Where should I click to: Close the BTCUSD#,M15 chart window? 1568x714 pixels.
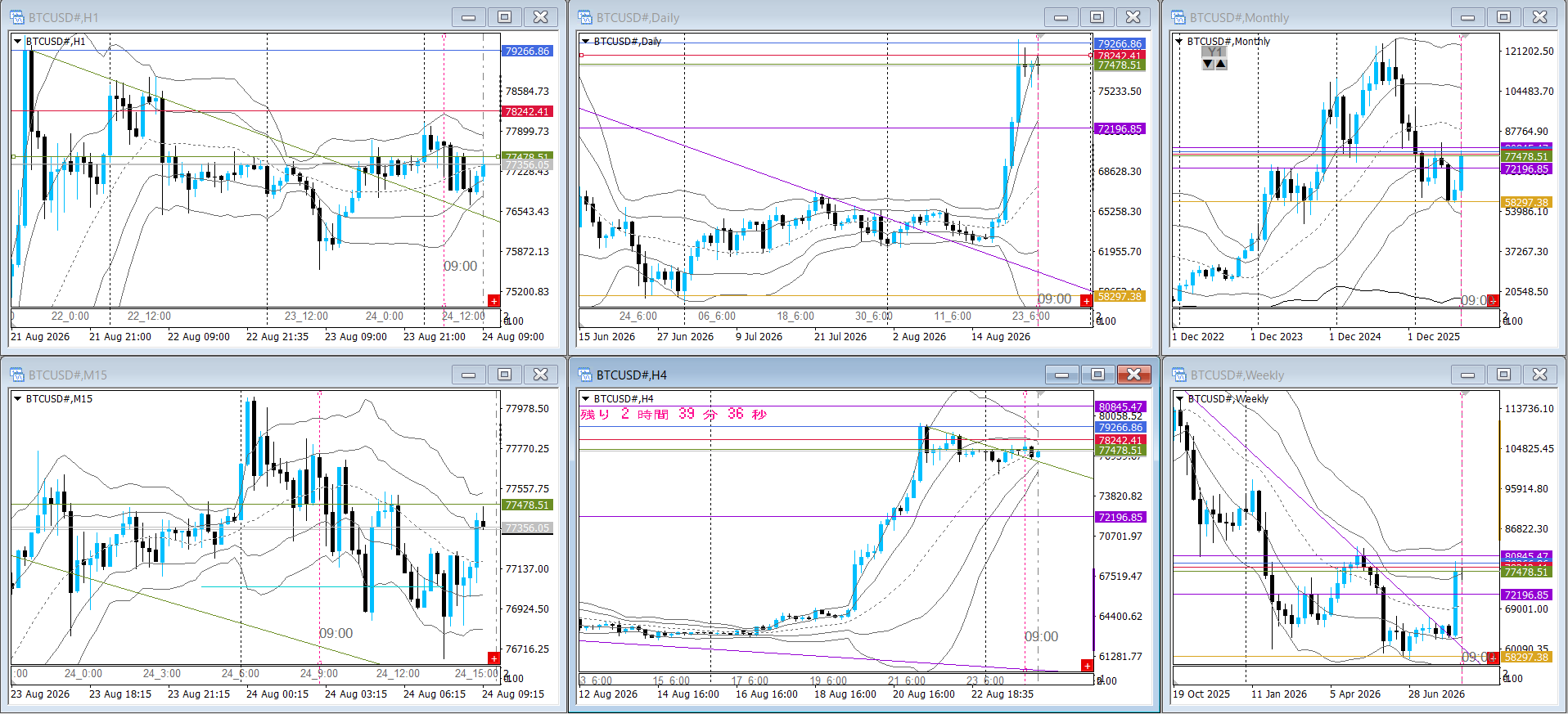pyautogui.click(x=541, y=375)
